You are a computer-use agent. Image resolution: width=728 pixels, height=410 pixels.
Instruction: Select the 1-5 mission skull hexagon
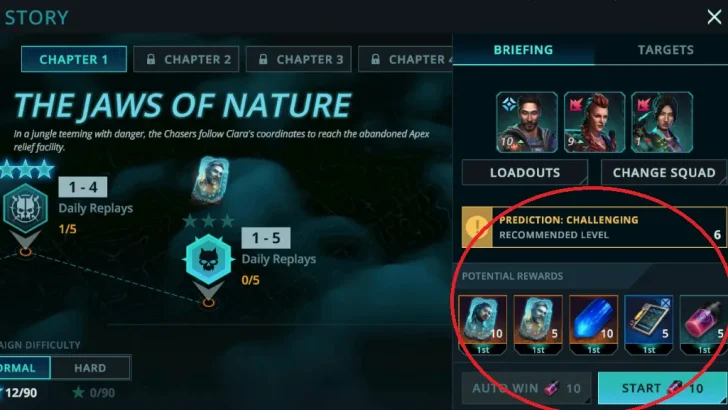[208, 260]
